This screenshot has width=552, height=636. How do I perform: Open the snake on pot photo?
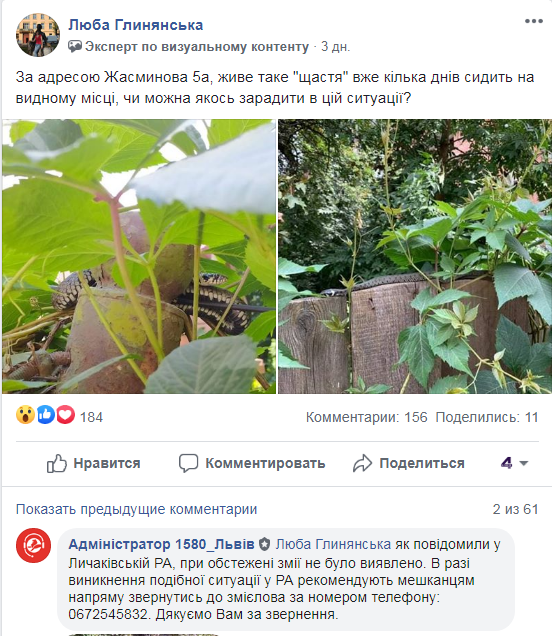(139, 256)
